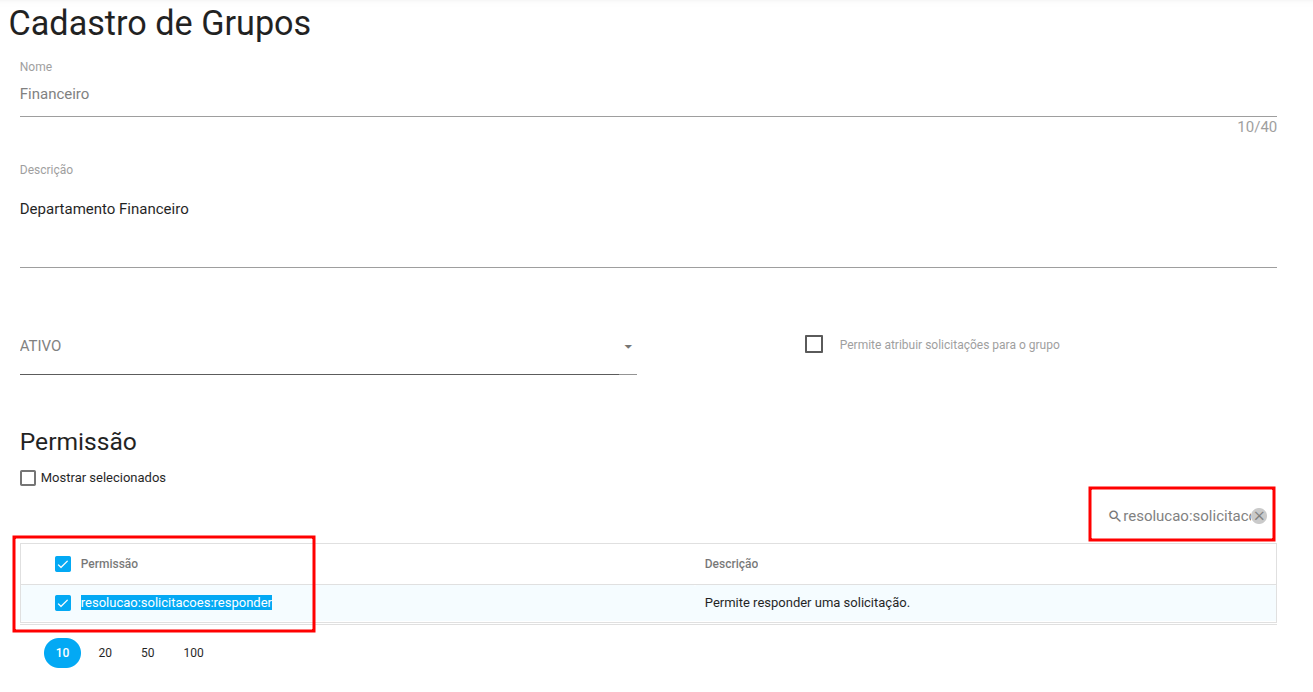Click the magnifier icon in permission search

1114,516
